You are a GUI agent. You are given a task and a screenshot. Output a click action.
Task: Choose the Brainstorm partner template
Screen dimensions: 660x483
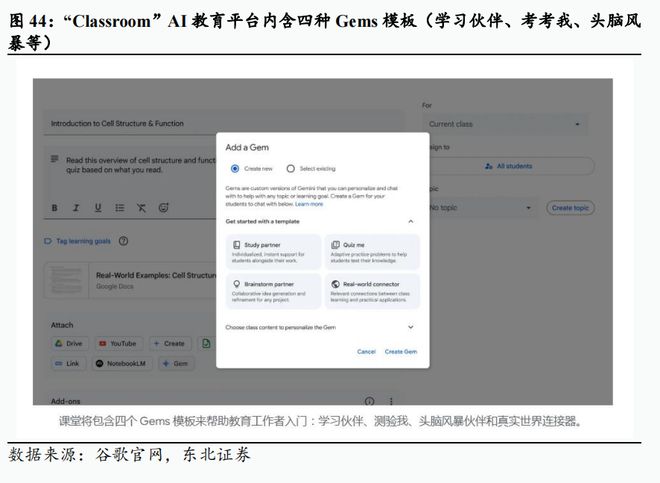(x=274, y=291)
